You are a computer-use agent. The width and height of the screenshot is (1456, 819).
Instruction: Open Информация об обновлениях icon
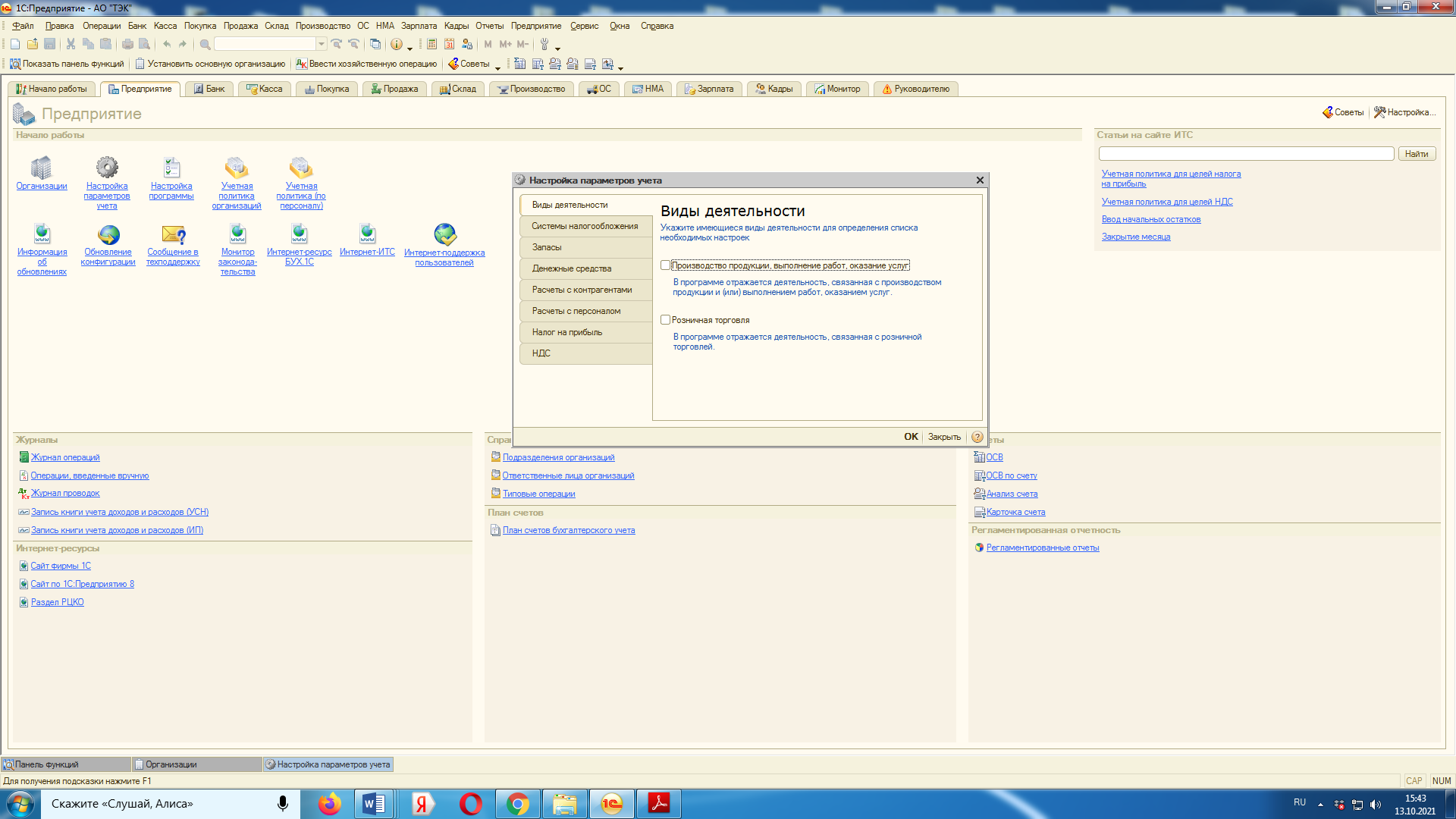pyautogui.click(x=42, y=234)
